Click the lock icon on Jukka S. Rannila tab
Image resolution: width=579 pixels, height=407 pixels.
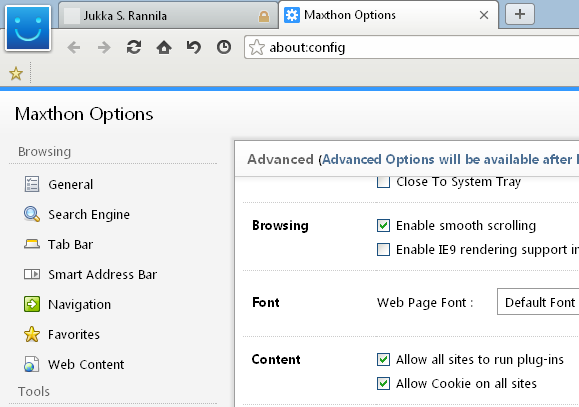[264, 16]
